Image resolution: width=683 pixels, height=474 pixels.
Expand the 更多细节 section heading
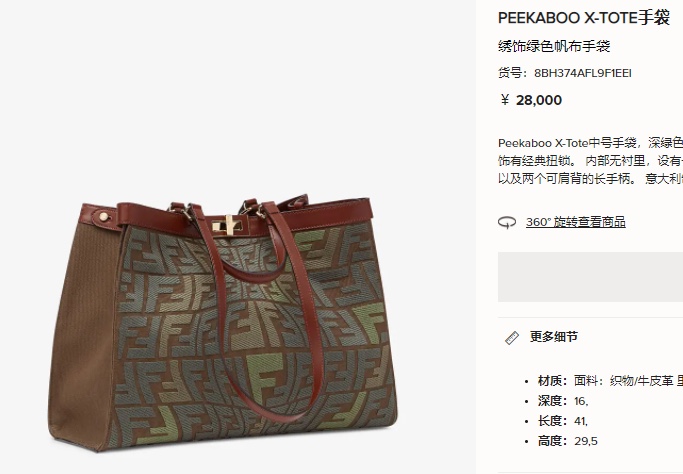[554, 337]
